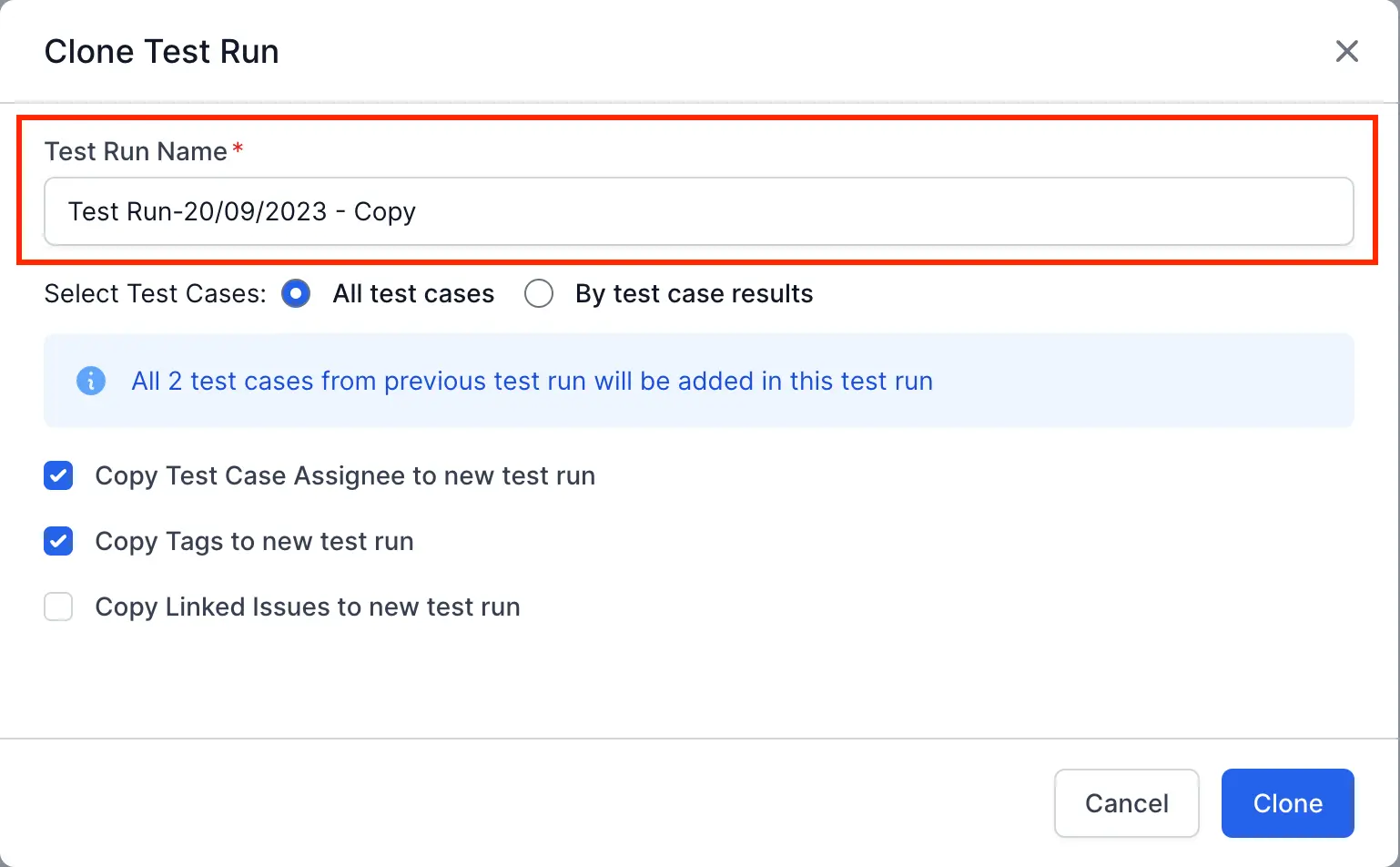1400x867 pixels.
Task: Select the By test case results radio button
Action: pos(539,294)
